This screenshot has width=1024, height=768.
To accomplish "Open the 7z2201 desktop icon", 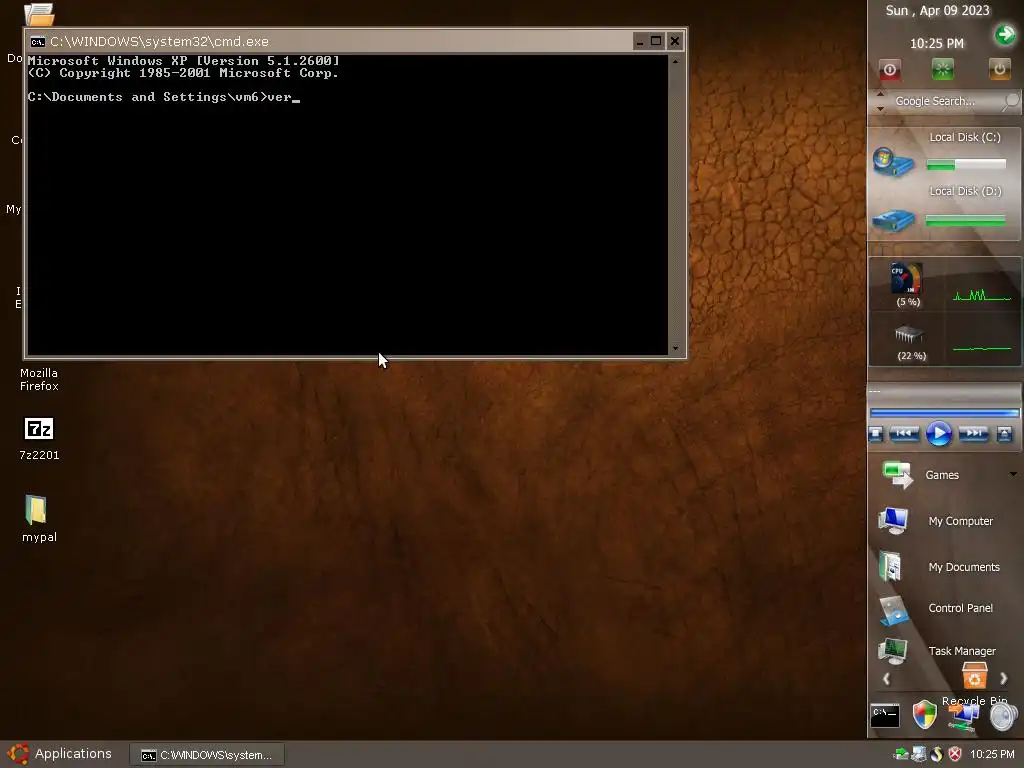I will (39, 429).
